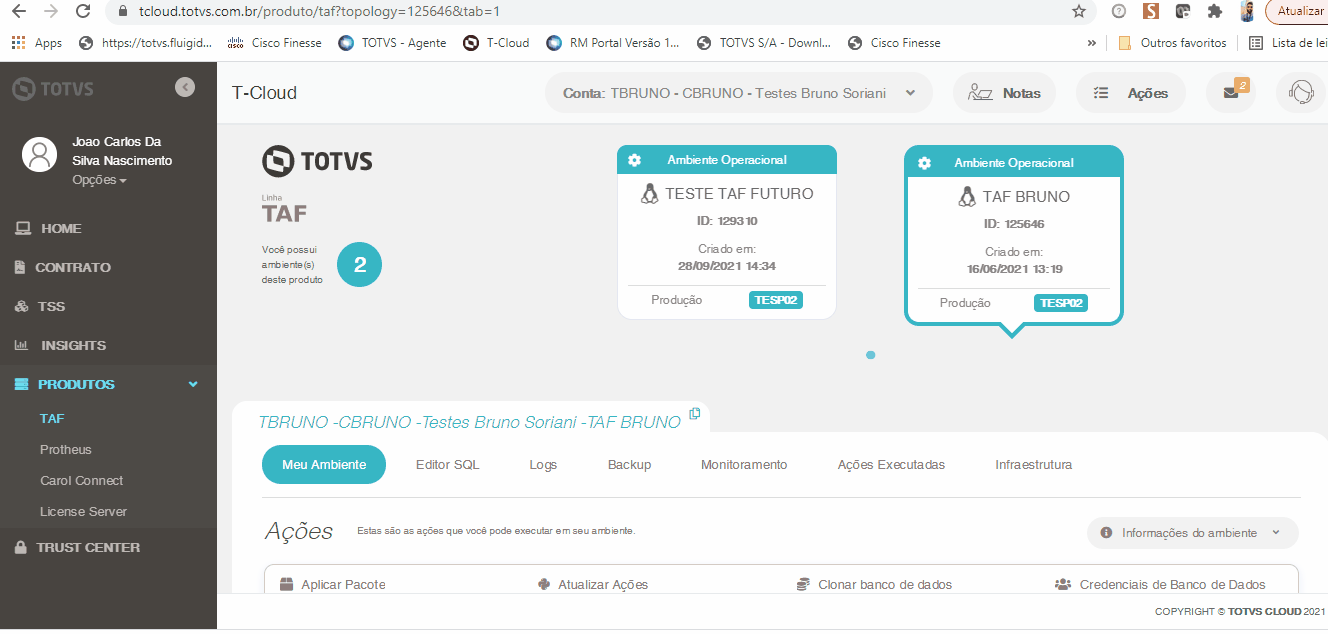The height and width of the screenshot is (634, 1328).
Task: Open TOTVS S/A - Downl... bookmark
Action: [764, 43]
